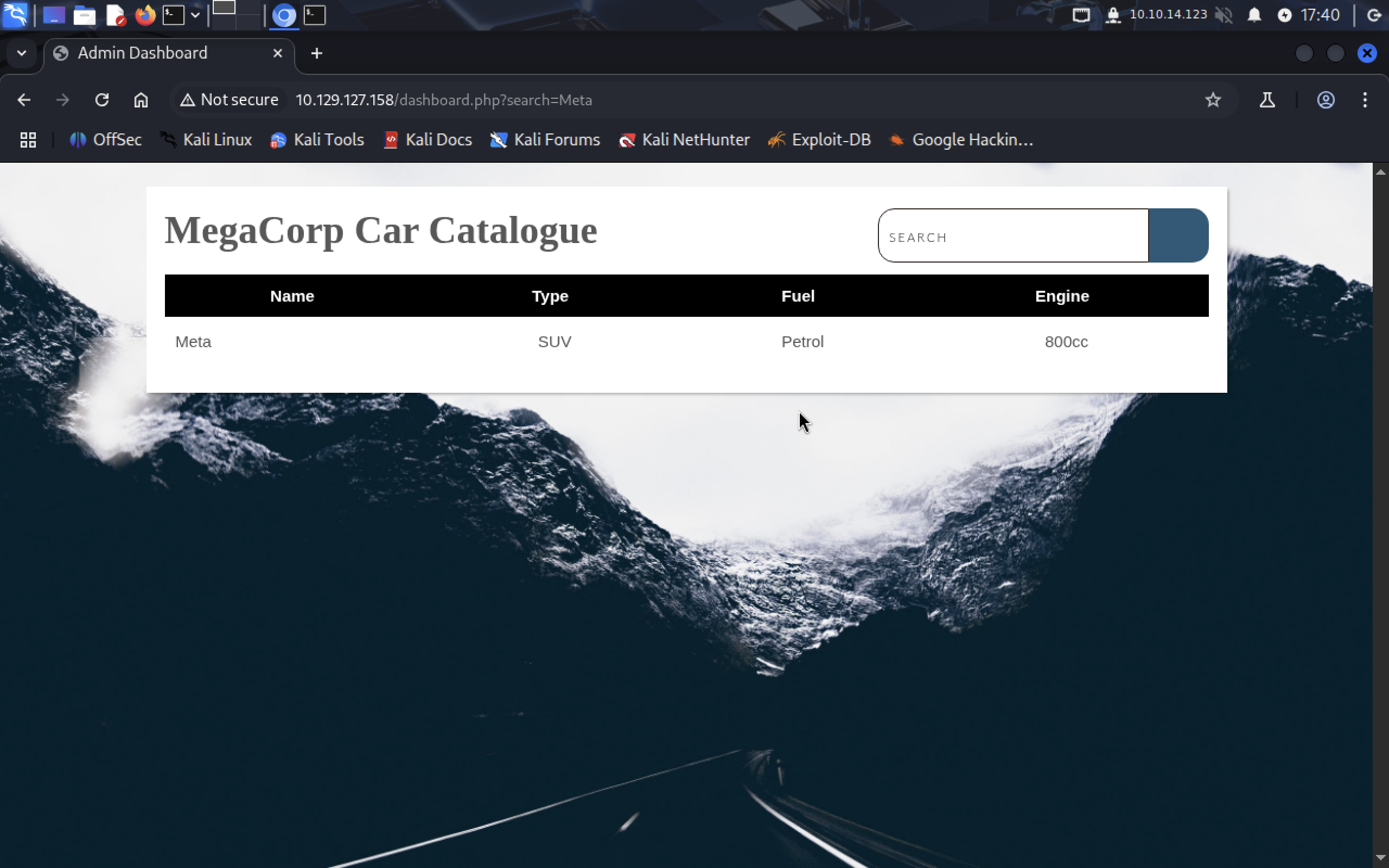The image size is (1389, 868).
Task: Expand the terminal launcher dropdown arrow
Action: pyautogui.click(x=195, y=15)
